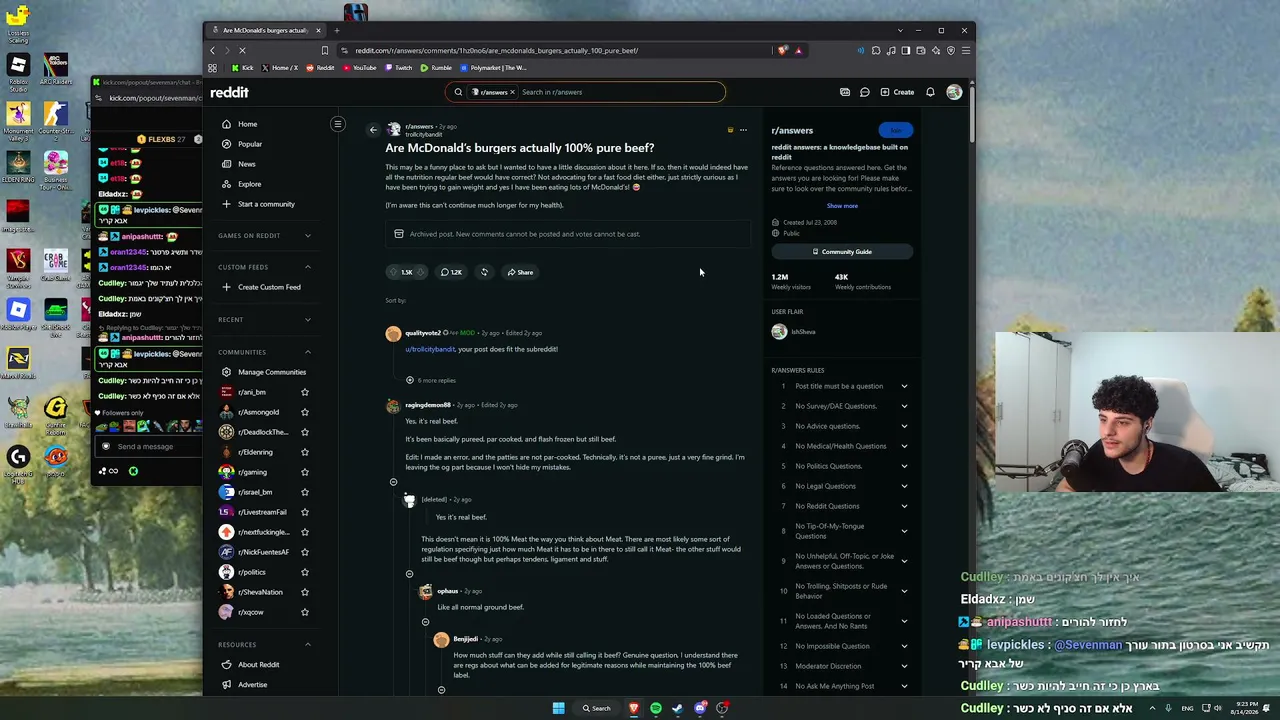1280x720 pixels.
Task: Open the taskbar Search box
Action: pyautogui.click(x=597, y=708)
